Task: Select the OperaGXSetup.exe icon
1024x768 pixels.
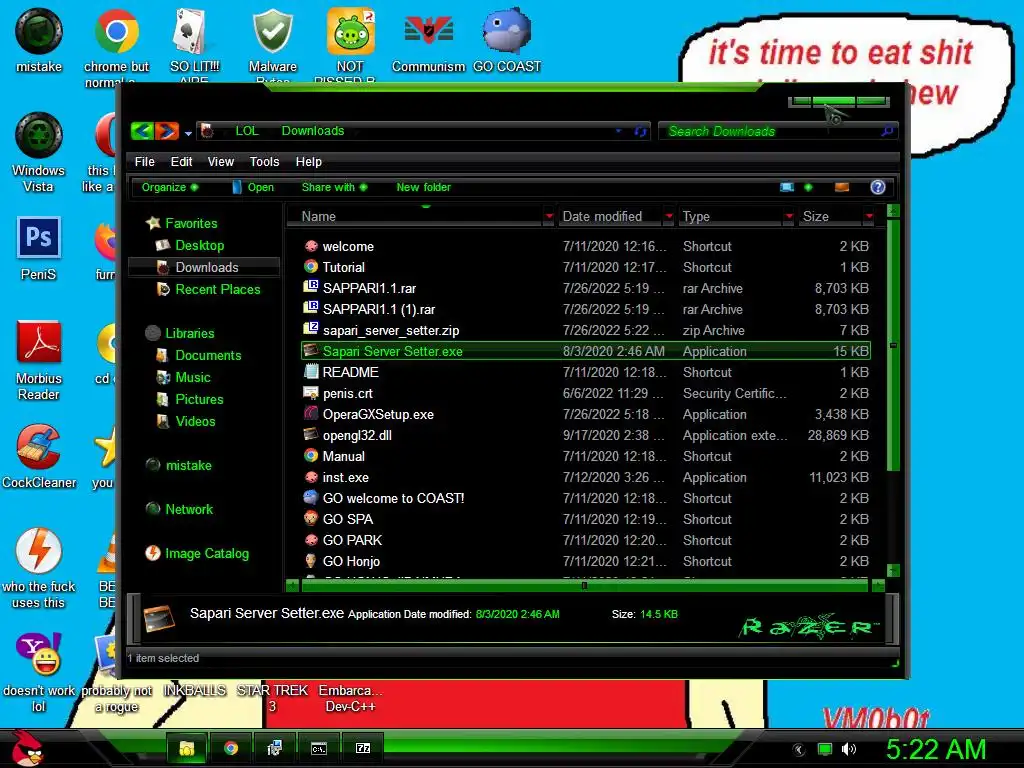Action: 311,414
